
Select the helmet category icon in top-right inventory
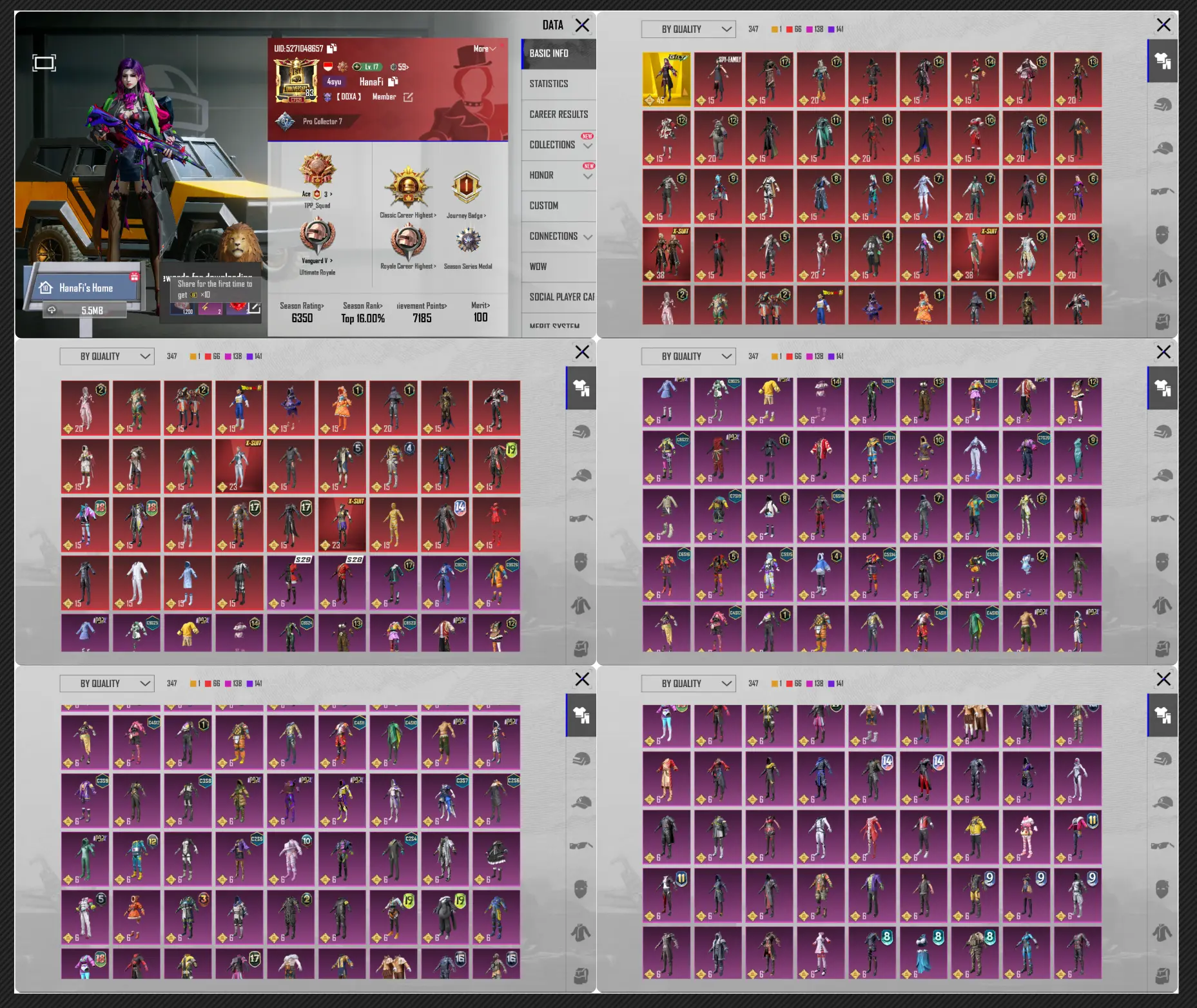(1163, 105)
